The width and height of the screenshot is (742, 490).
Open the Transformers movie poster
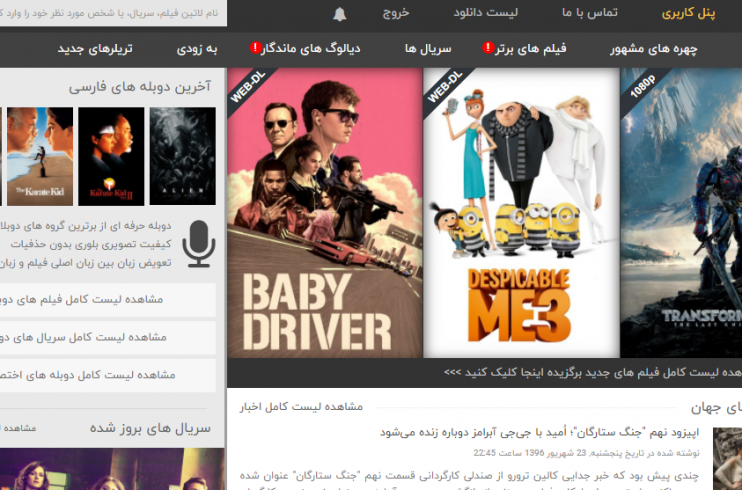pyautogui.click(x=681, y=213)
